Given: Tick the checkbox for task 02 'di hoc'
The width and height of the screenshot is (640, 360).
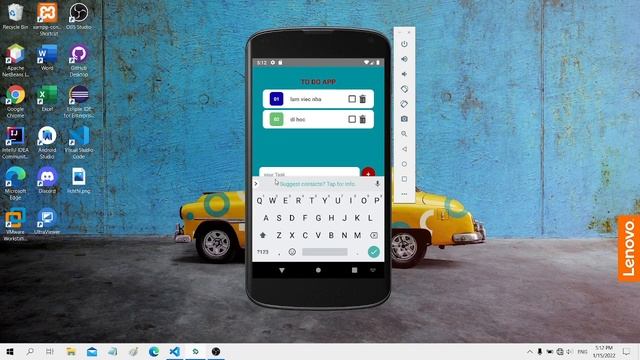Looking at the screenshot, I should pos(352,119).
